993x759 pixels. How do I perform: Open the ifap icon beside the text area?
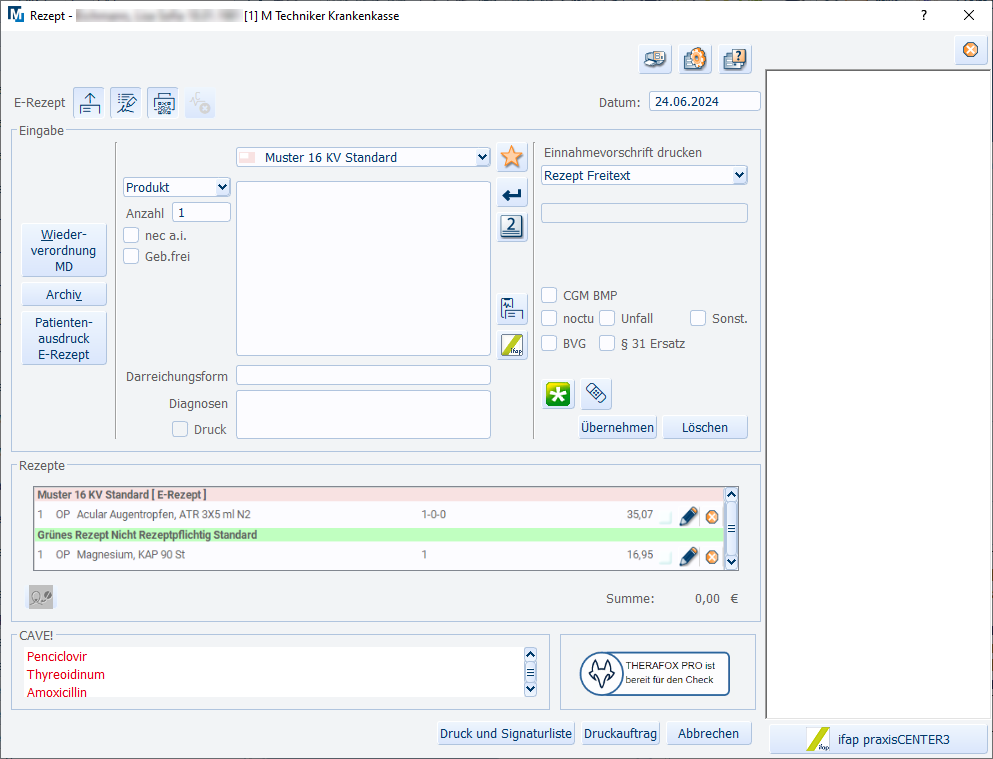click(512, 345)
